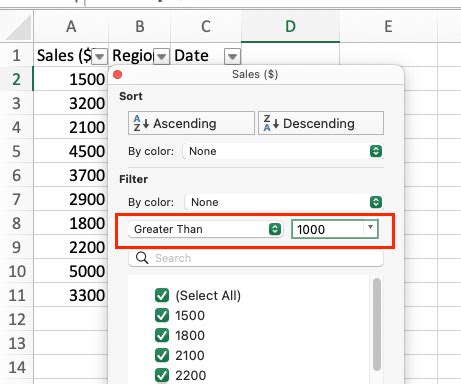Click cell containing 3300
This screenshot has height=384, width=461.
71,295
